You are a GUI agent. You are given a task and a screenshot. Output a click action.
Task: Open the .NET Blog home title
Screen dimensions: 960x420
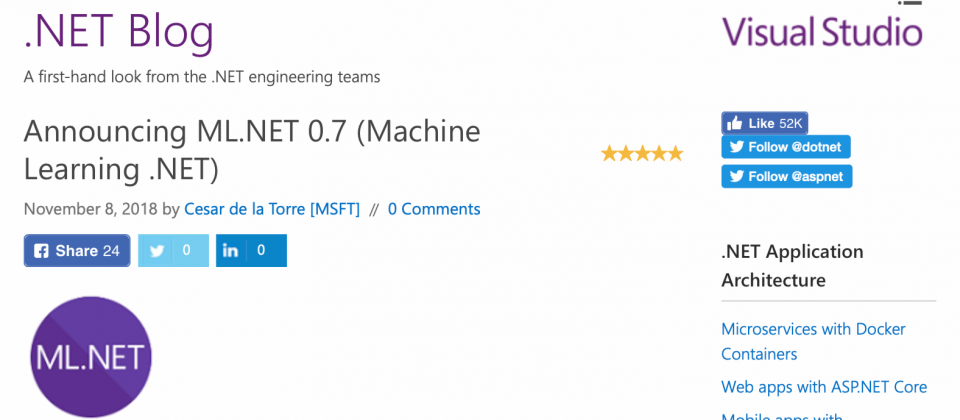[119, 31]
